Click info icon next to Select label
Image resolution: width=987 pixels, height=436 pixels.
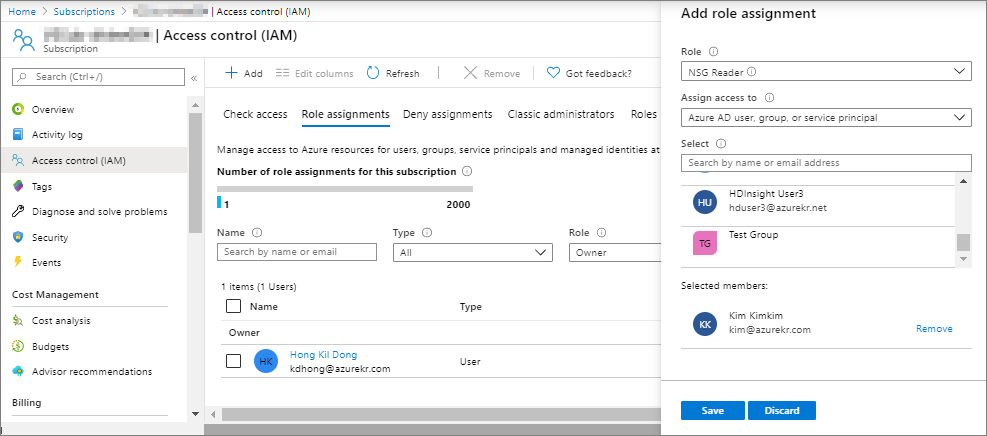pos(721,143)
